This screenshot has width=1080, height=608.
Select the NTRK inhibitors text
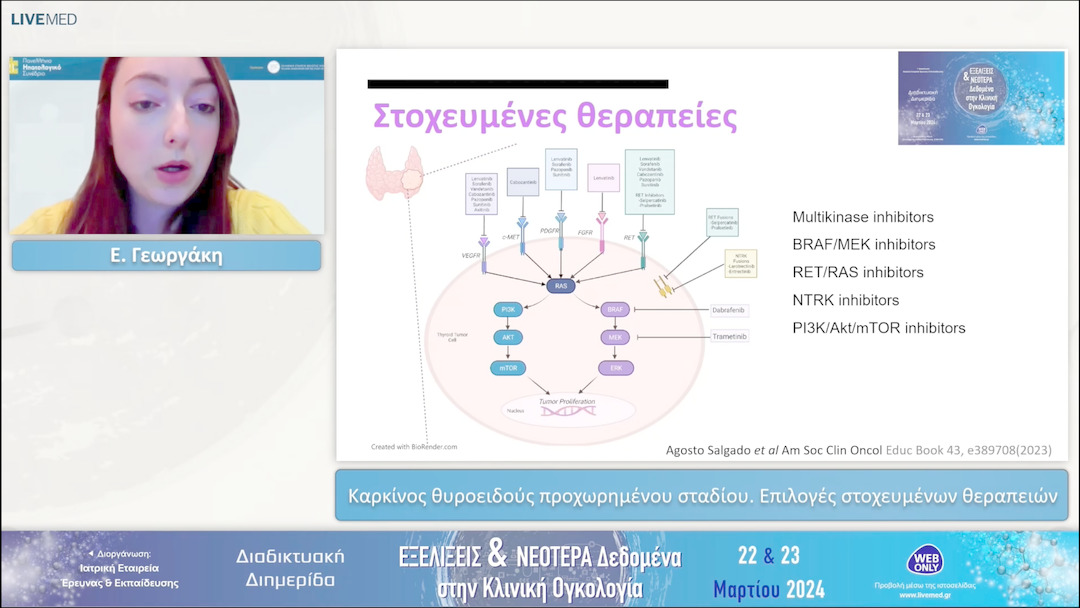pos(845,300)
